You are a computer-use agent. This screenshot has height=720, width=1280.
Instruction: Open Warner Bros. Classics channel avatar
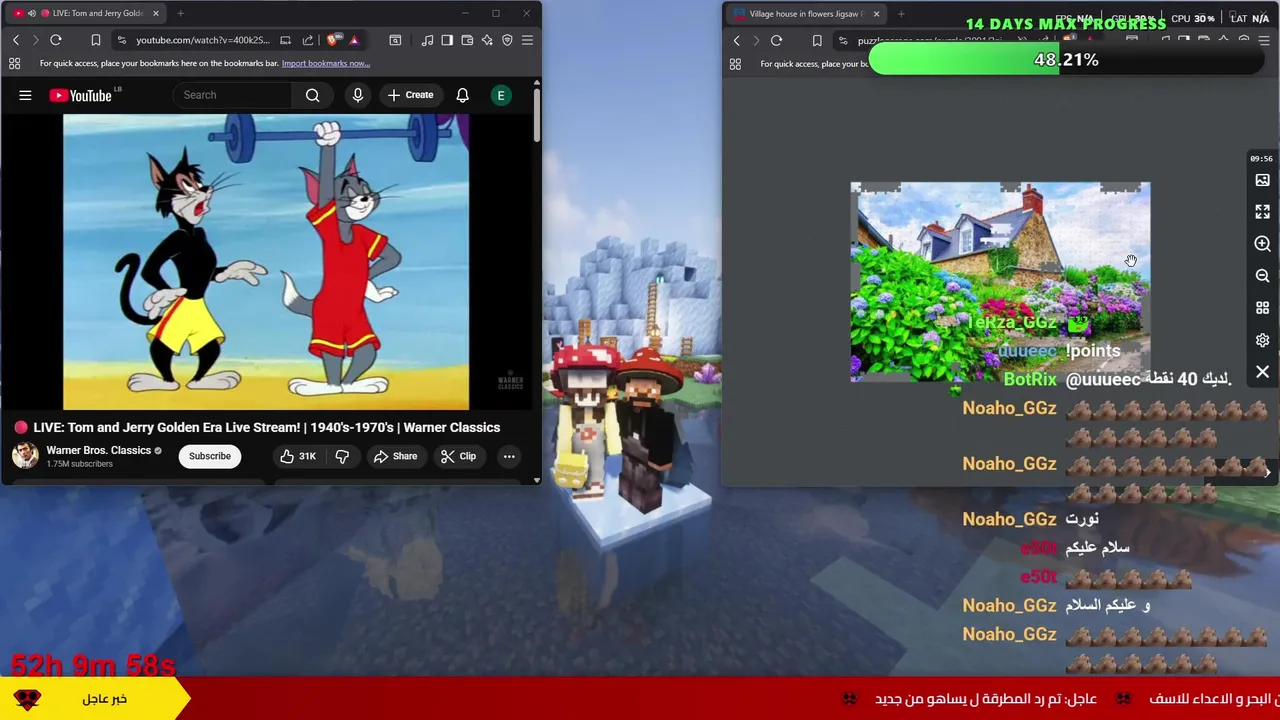click(25, 456)
